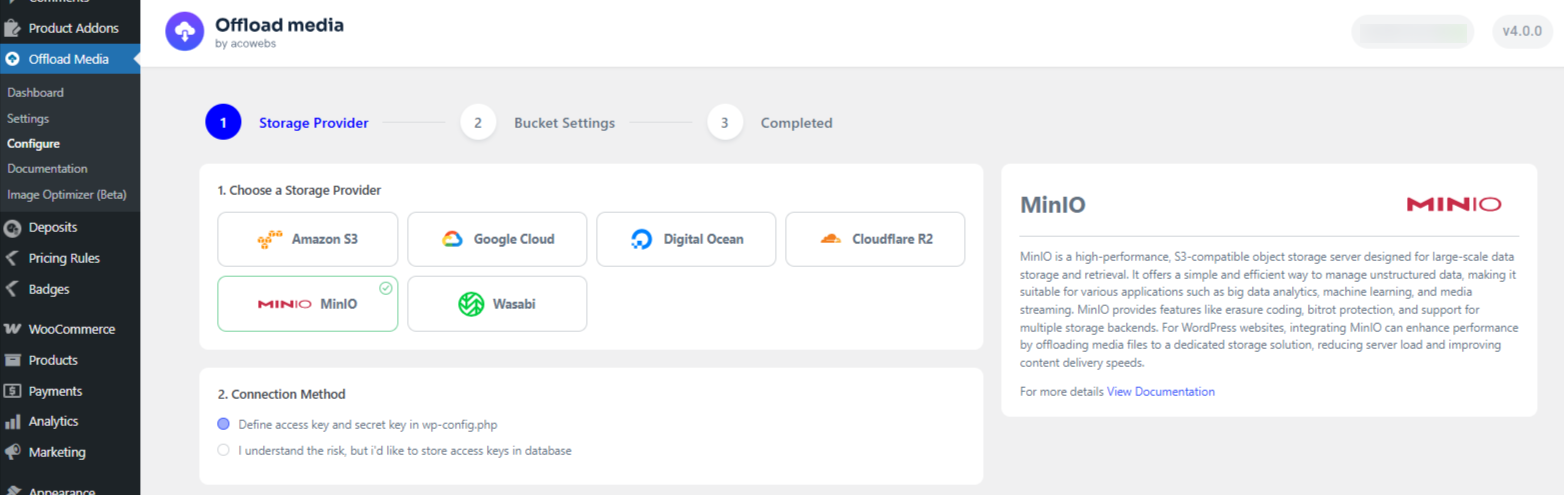Open the View Documentation link

[1161, 391]
